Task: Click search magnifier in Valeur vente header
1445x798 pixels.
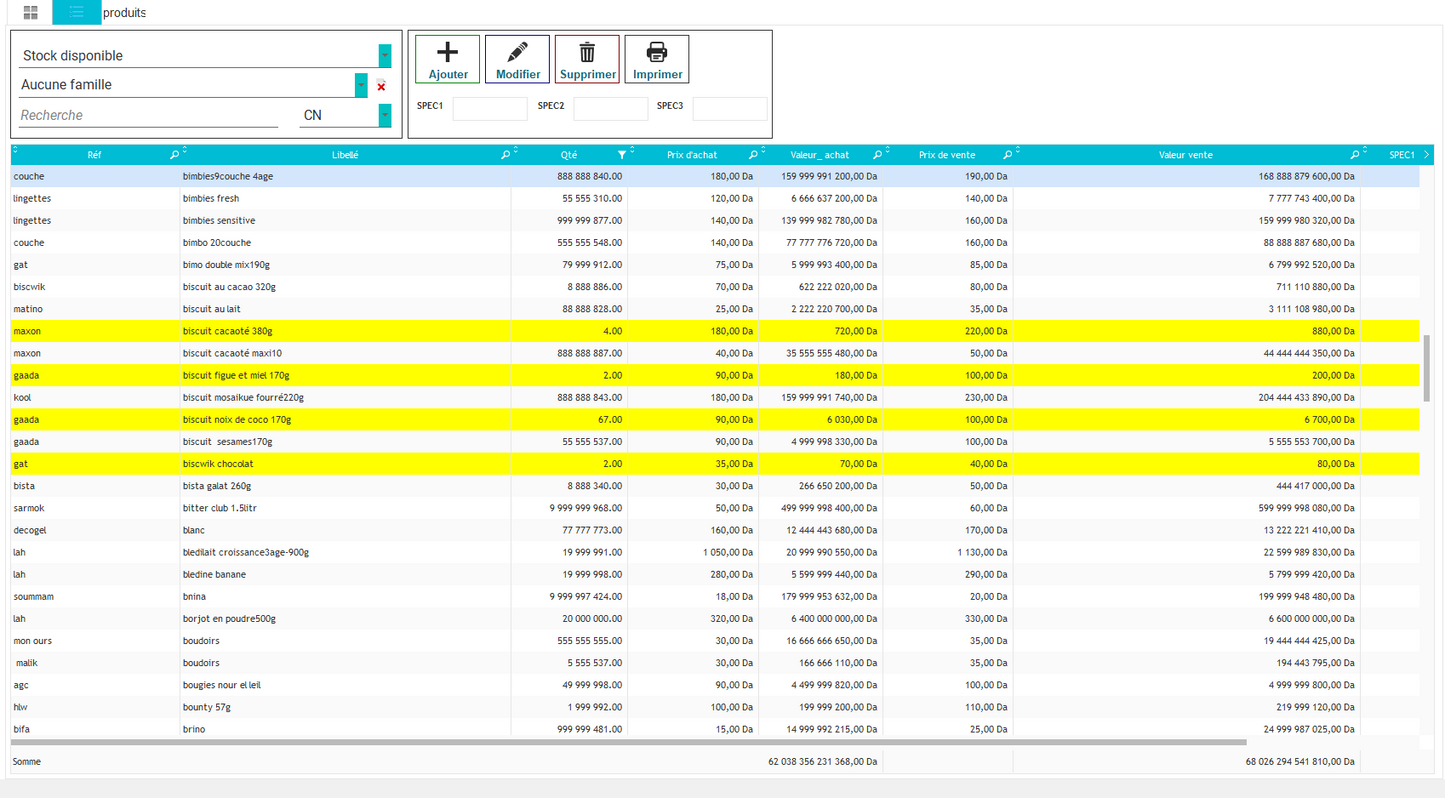Action: (1355, 155)
